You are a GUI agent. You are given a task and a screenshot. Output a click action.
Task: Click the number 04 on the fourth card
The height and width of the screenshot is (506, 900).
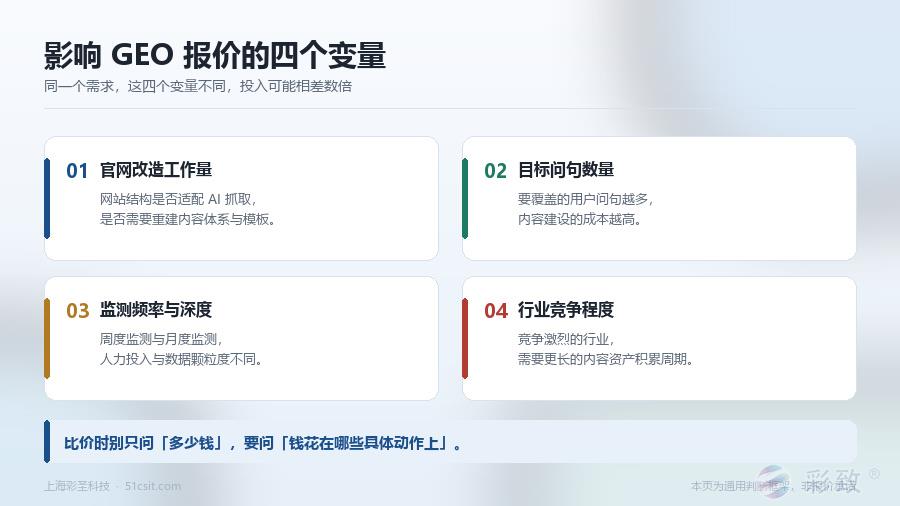pos(496,310)
